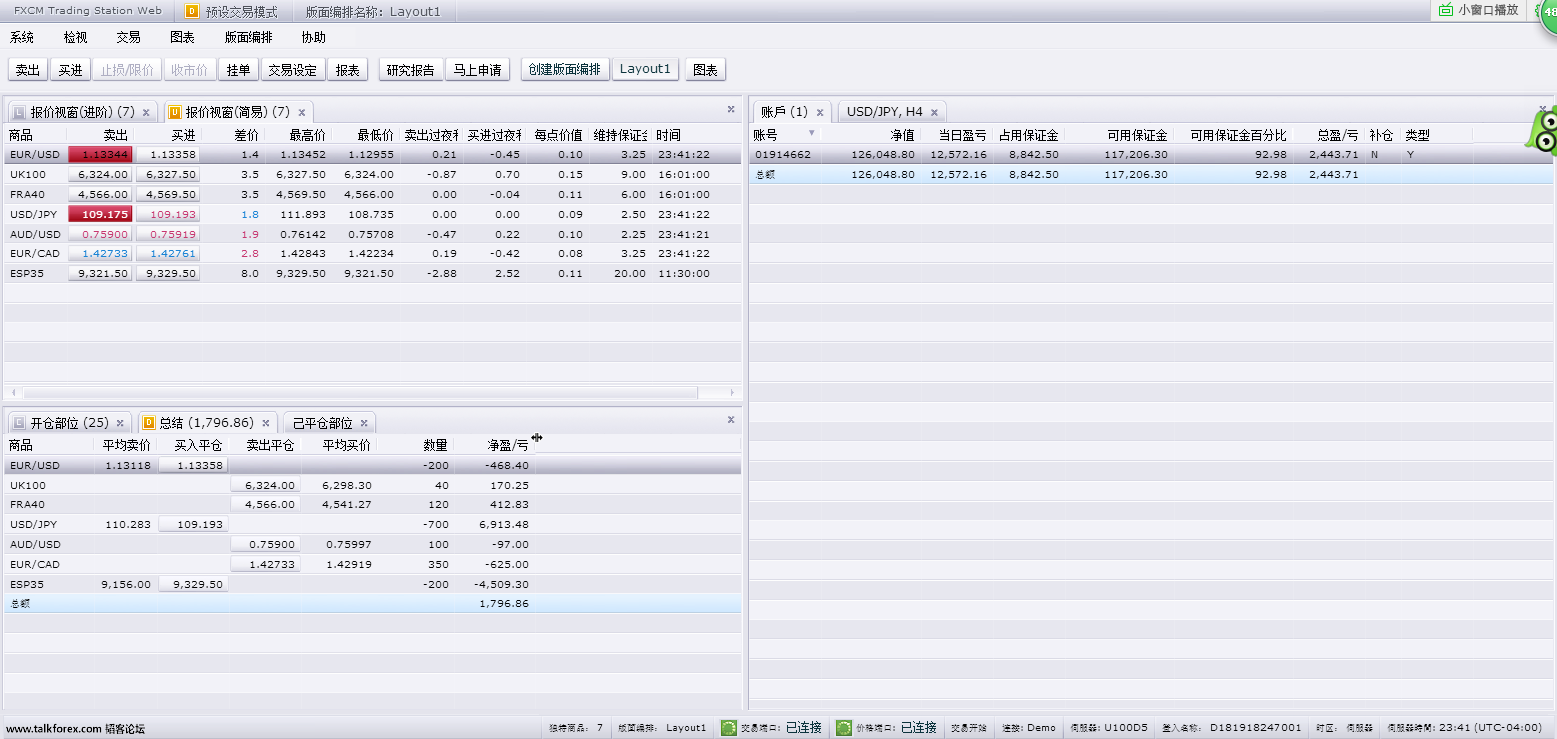Open 交易设定 from the toolbar

293,70
